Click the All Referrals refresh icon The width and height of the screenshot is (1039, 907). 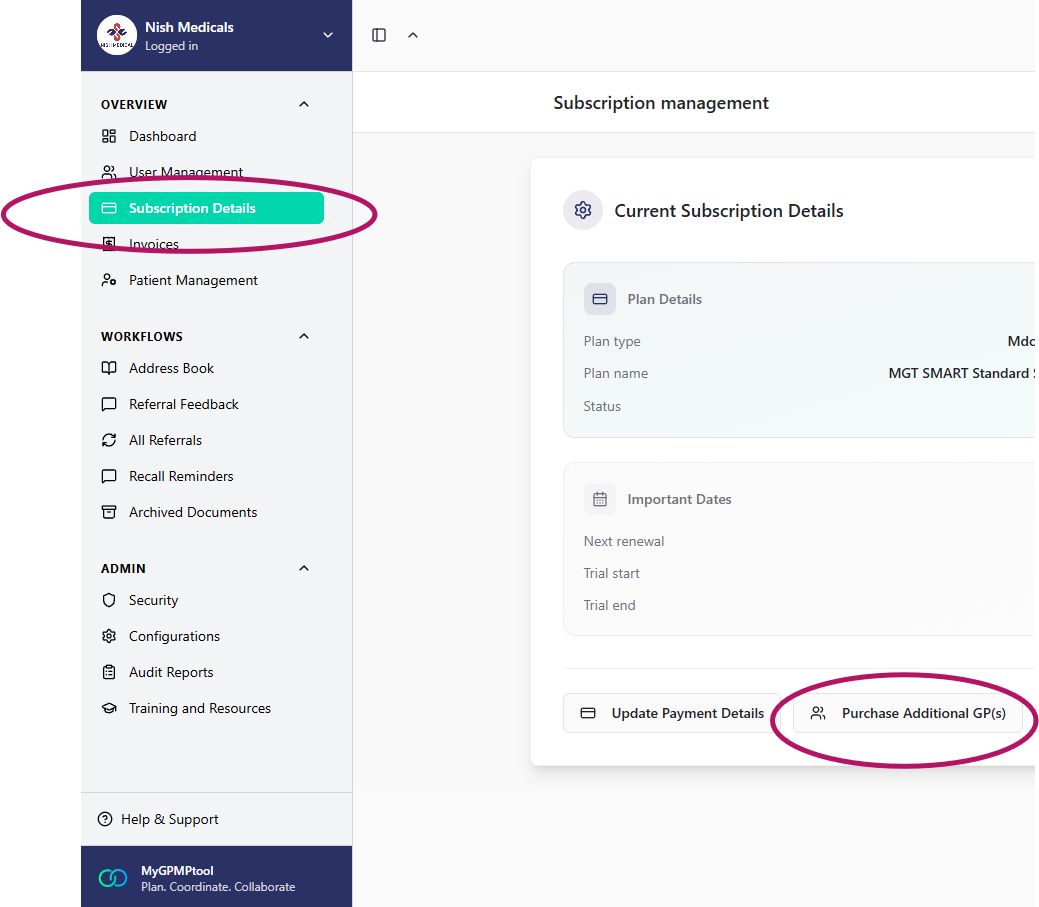point(109,440)
